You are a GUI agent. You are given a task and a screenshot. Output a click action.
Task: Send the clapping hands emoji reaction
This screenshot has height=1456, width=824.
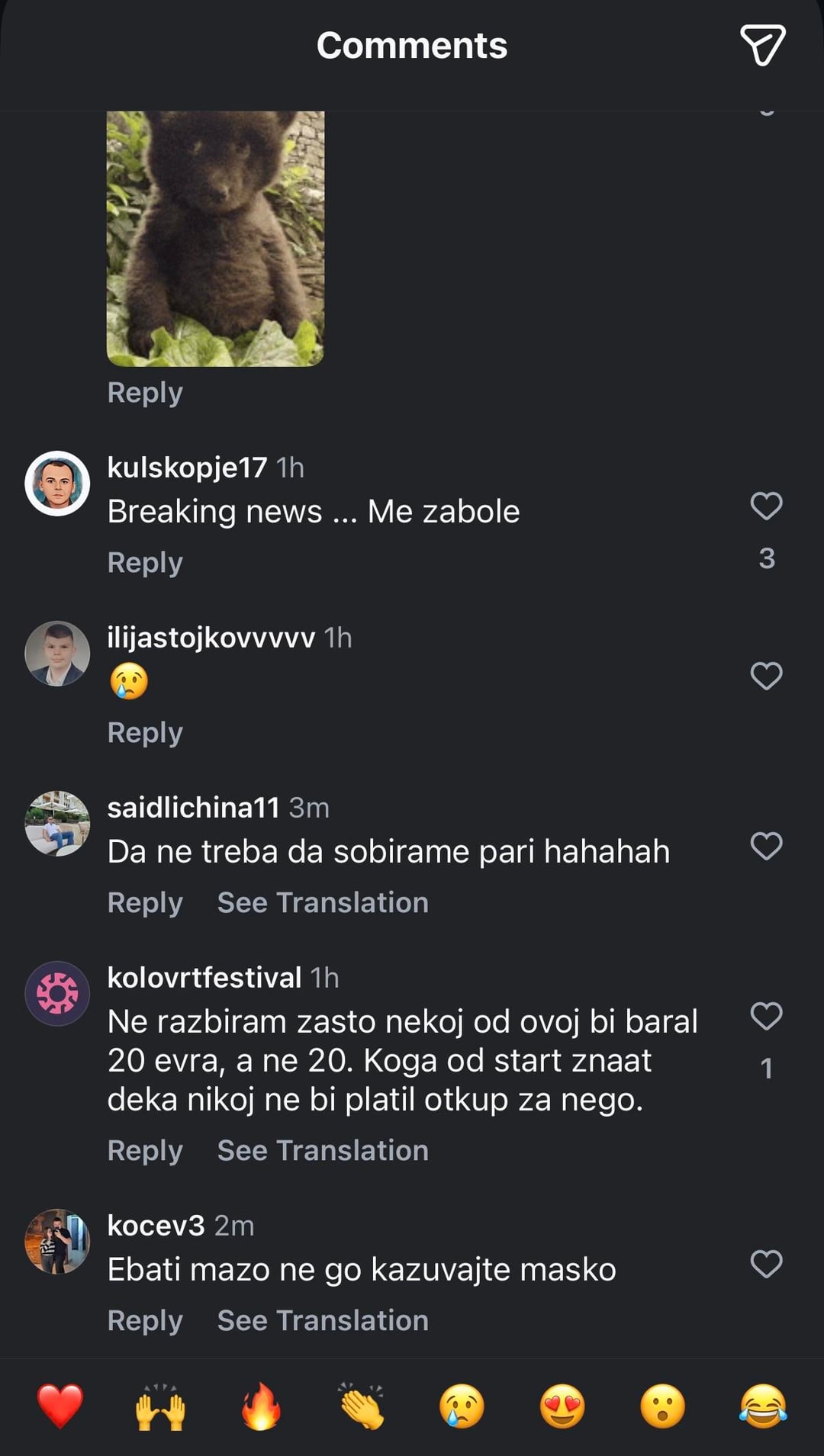(362, 1406)
